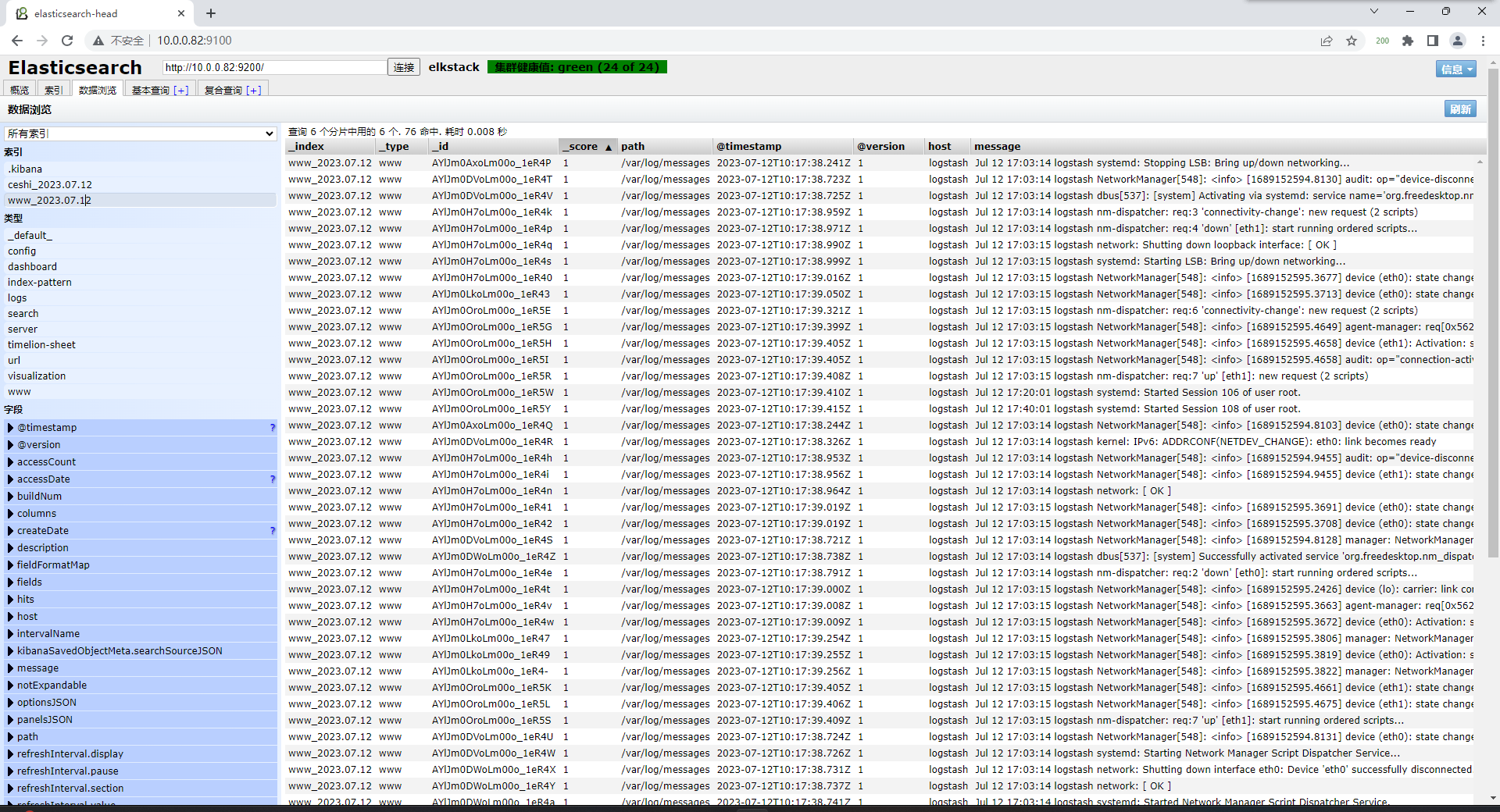Select the visualization type filter
This screenshot has height=812, width=1500.
point(141,376)
